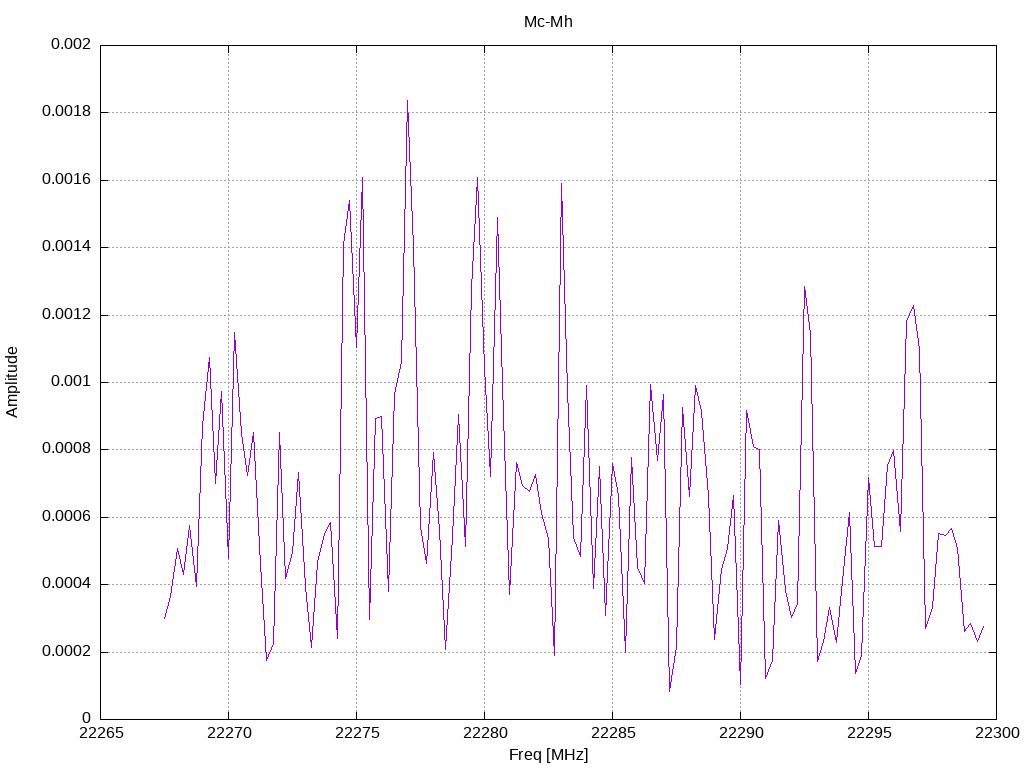Viewport: 1024px width, 768px height.
Task: Click the 22300 x-axis tick label
Action: pyautogui.click(x=998, y=733)
